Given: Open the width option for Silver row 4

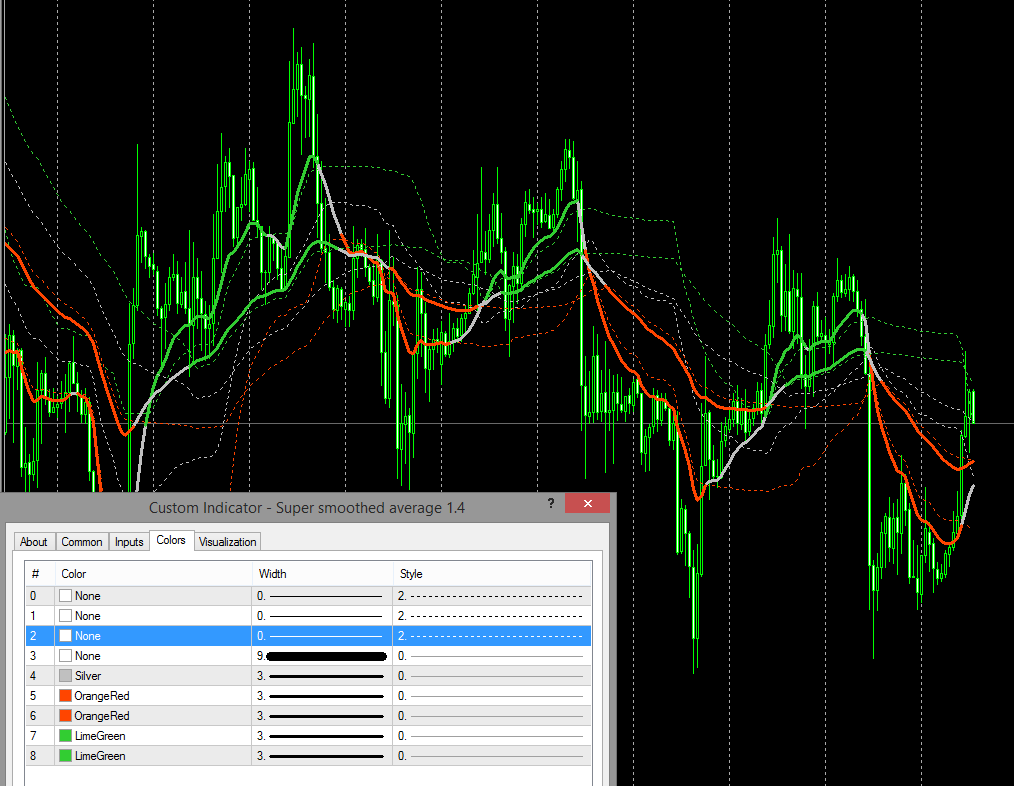Looking at the screenshot, I should (321, 676).
